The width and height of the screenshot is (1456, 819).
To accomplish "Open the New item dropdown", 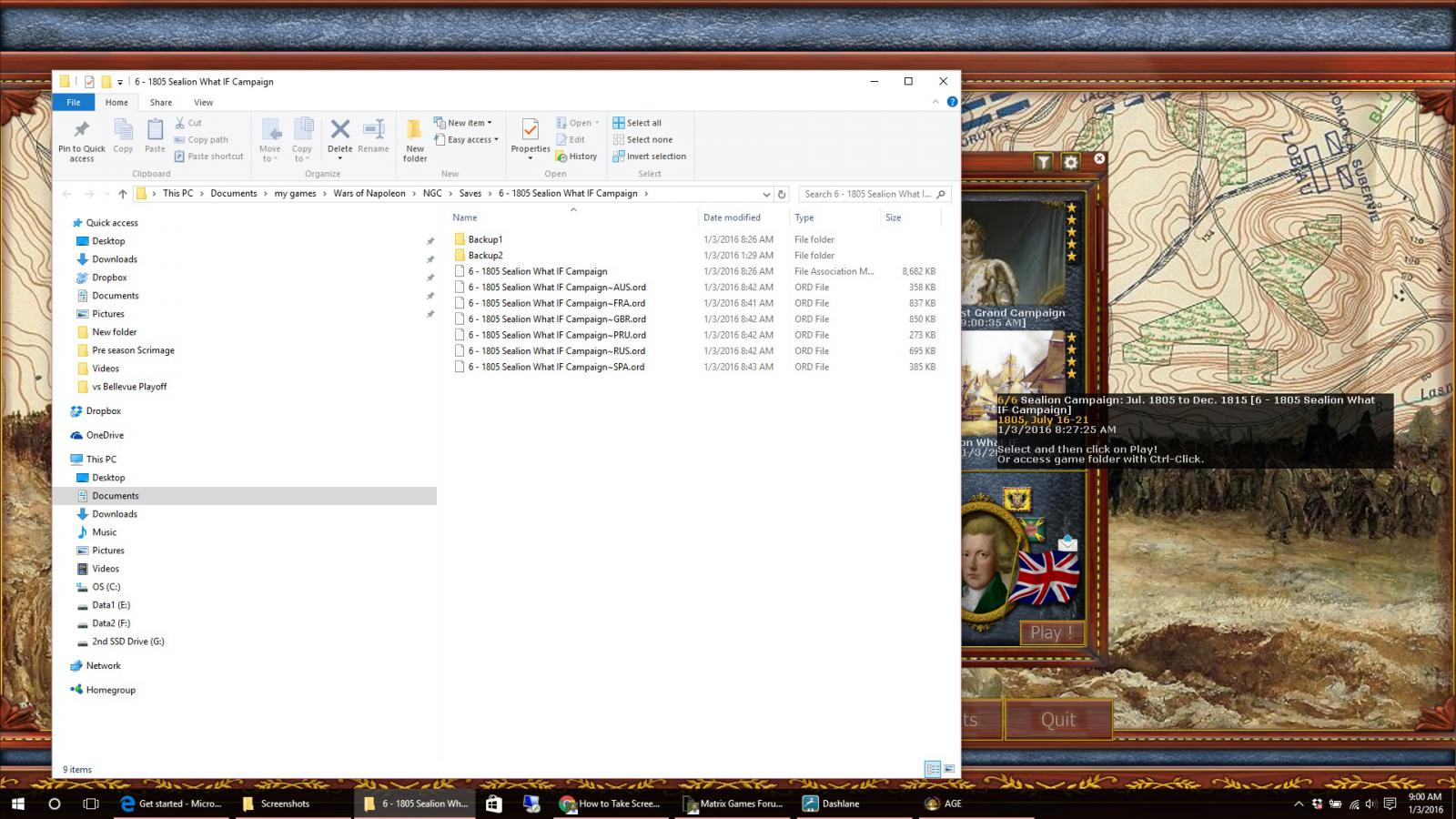I will point(465,122).
